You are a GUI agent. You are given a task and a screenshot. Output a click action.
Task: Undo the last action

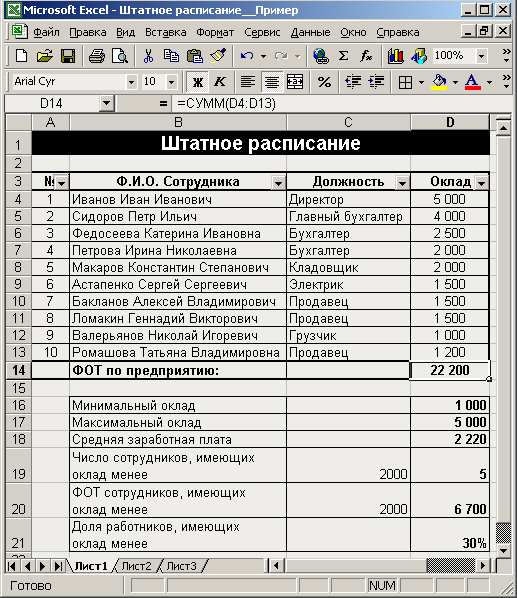[x=247, y=56]
